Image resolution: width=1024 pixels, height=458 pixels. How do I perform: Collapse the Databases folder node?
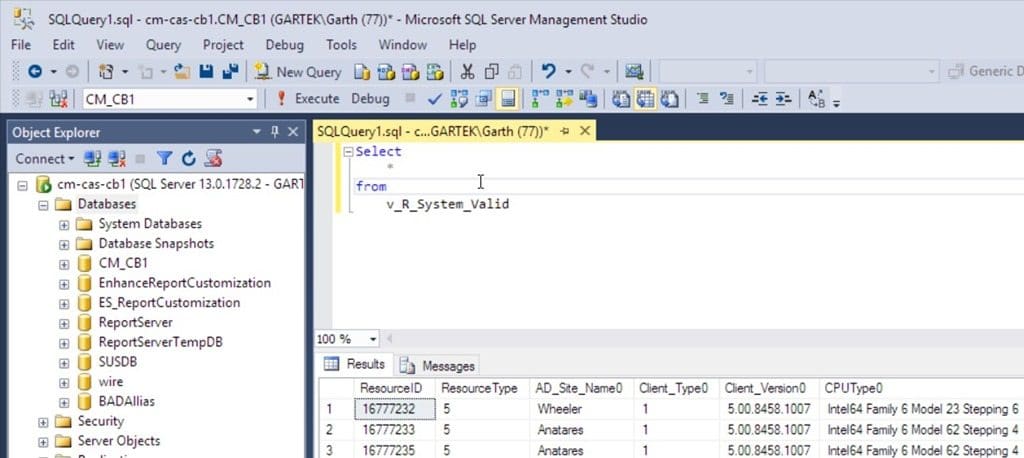pos(43,205)
